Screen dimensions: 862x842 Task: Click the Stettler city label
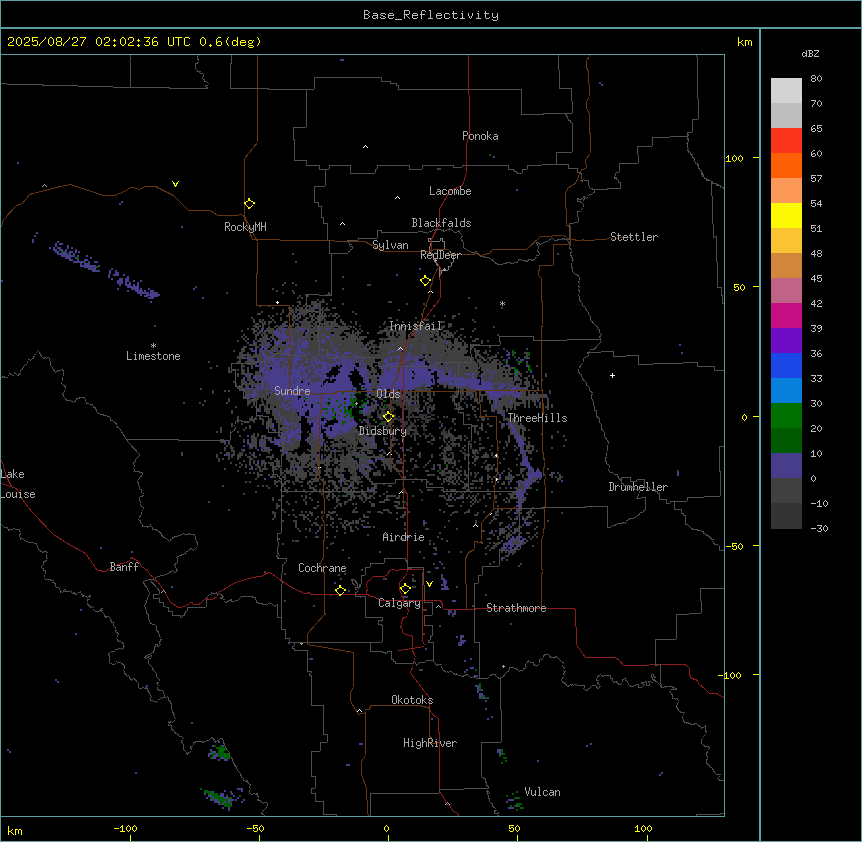tap(634, 237)
